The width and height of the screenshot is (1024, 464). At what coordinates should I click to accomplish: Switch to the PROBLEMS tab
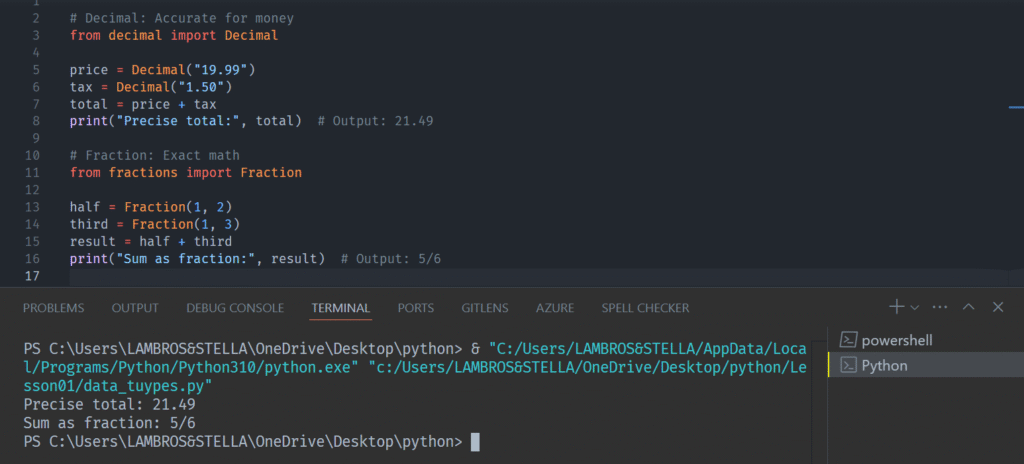(x=53, y=308)
